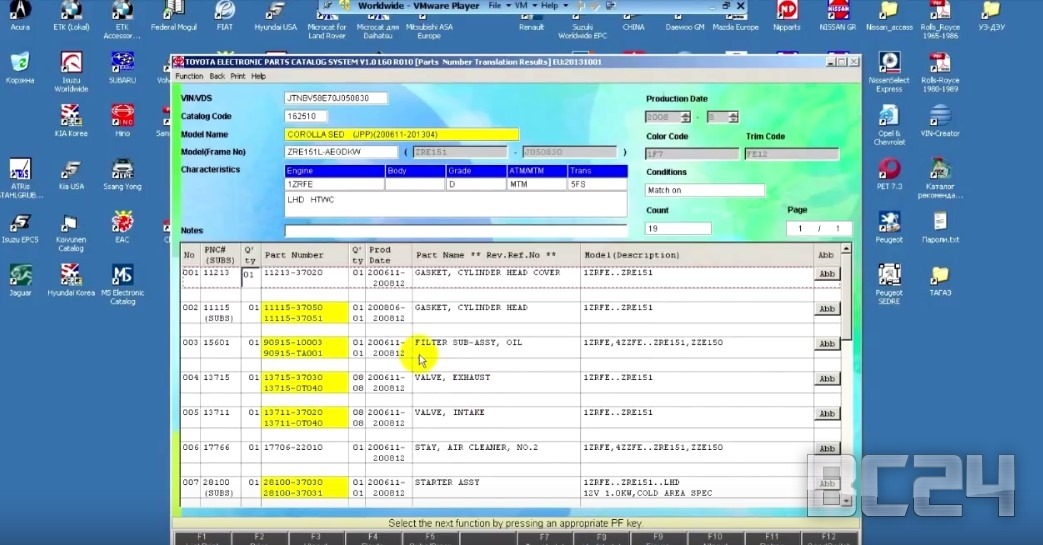Open the Print menu
1043x545 pixels.
pyautogui.click(x=237, y=76)
